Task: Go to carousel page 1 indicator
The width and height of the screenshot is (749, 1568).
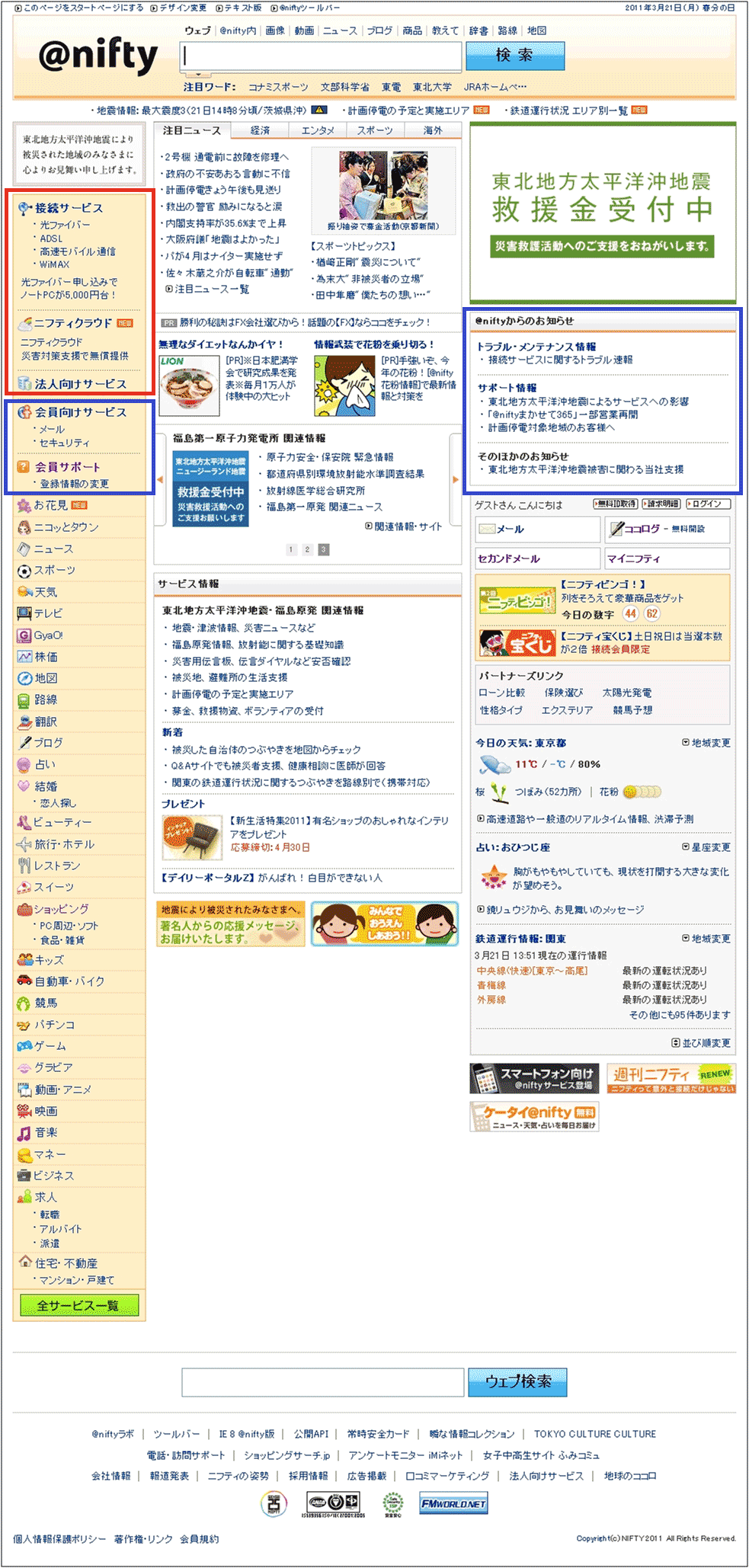Action: tap(291, 549)
